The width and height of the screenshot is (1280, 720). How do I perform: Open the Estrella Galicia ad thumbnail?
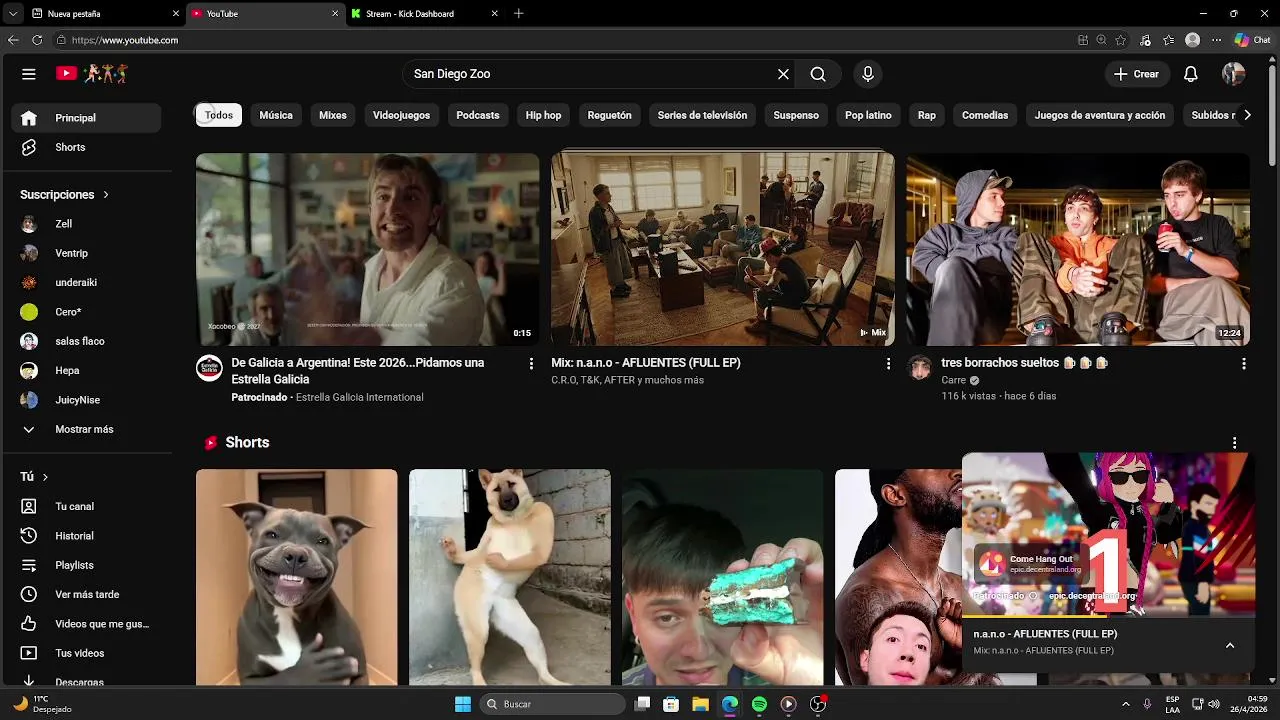pyautogui.click(x=367, y=249)
